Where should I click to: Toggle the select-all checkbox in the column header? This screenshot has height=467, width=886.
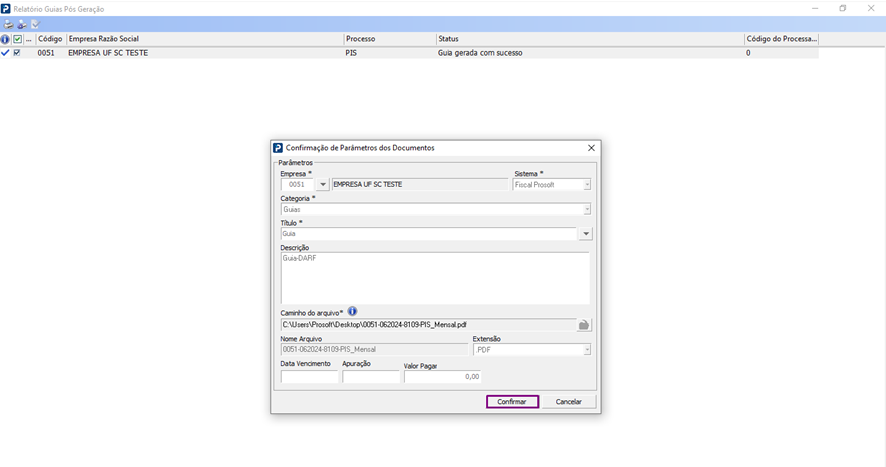tap(18, 39)
